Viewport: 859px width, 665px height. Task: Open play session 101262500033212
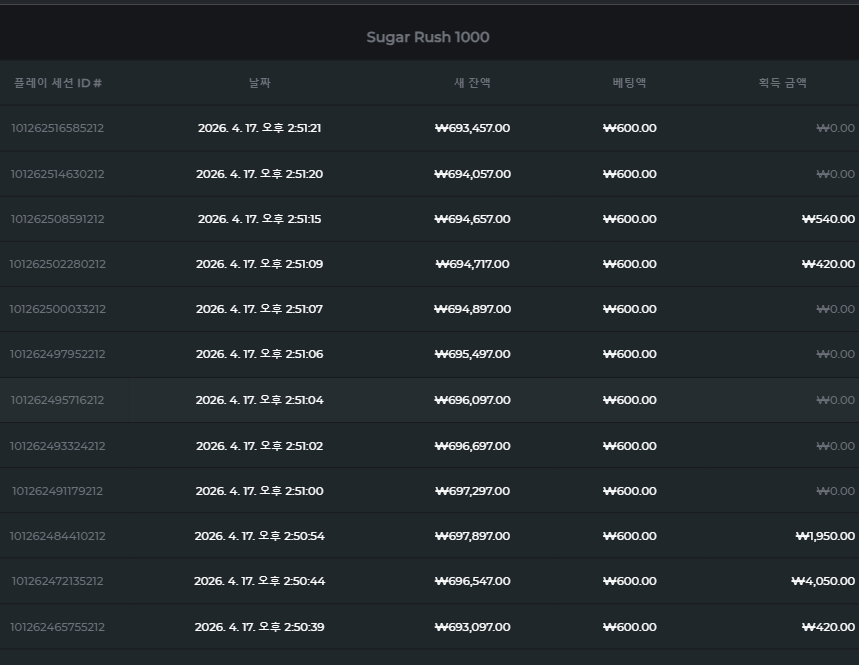click(x=58, y=309)
